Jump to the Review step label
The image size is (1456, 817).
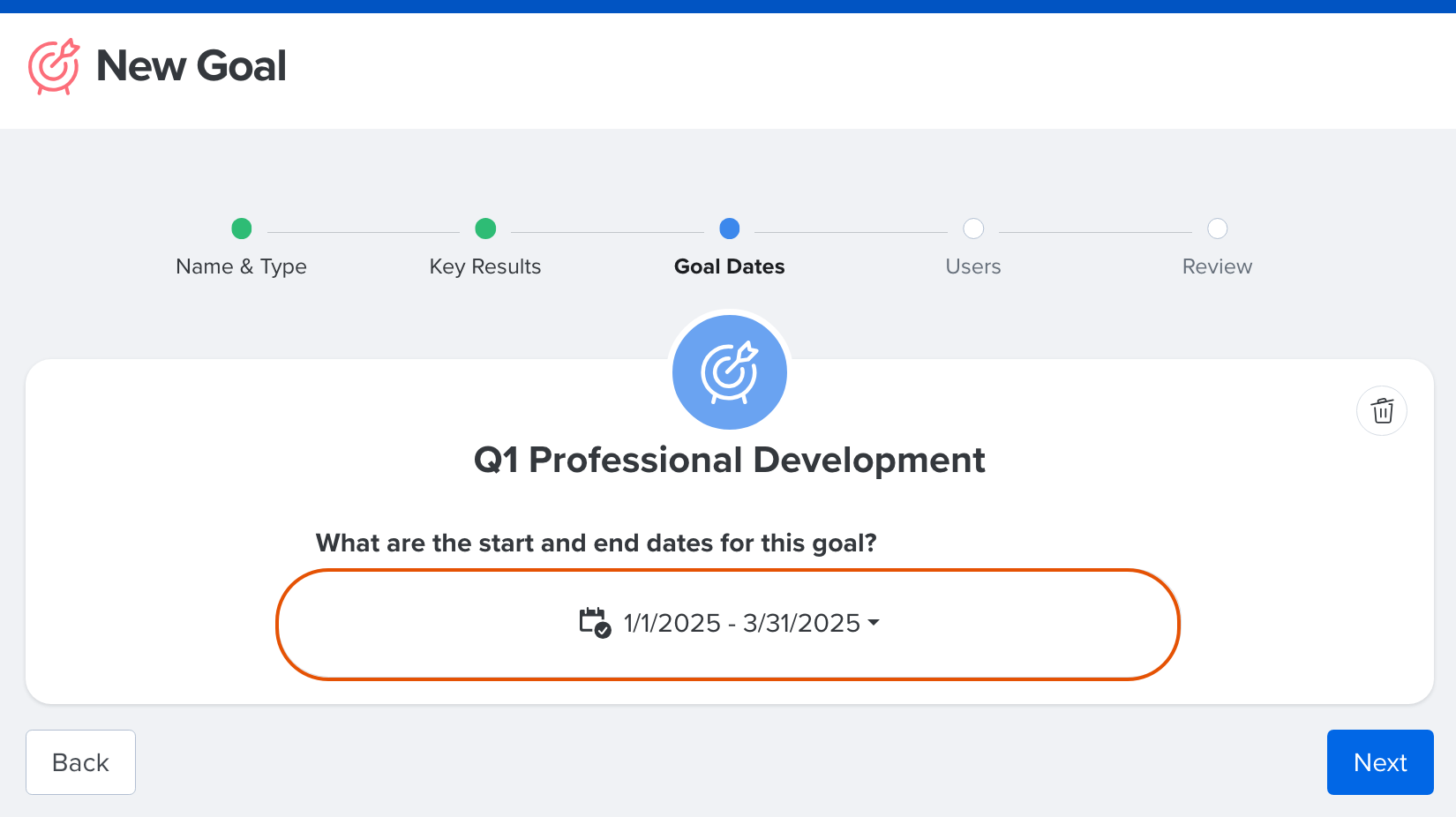tap(1218, 266)
